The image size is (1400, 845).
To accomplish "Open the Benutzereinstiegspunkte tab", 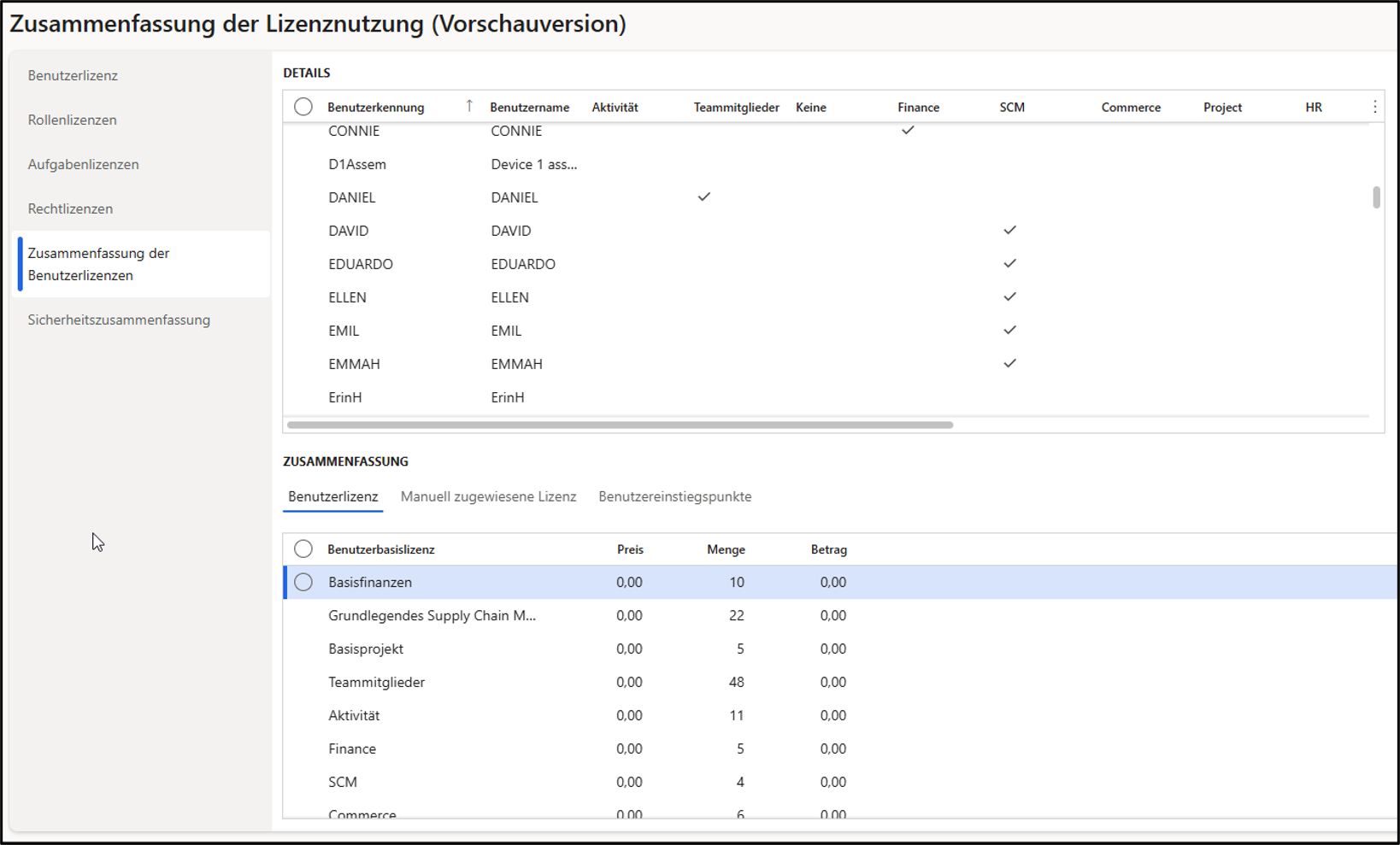I will point(674,496).
